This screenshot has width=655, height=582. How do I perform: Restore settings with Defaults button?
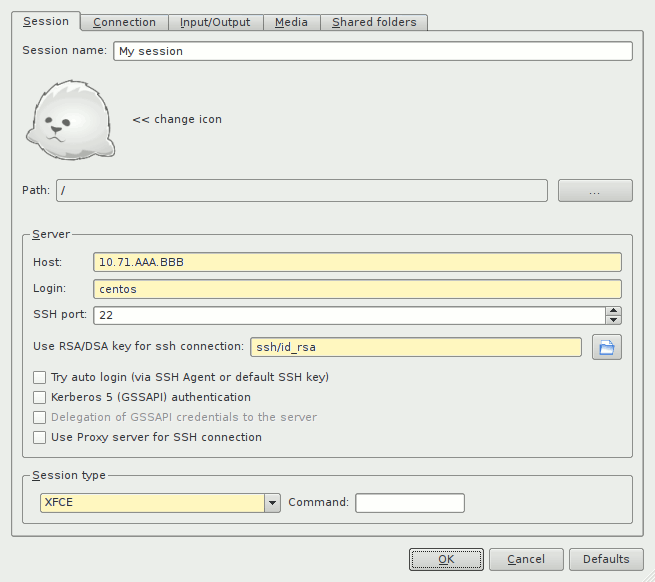(x=606, y=559)
